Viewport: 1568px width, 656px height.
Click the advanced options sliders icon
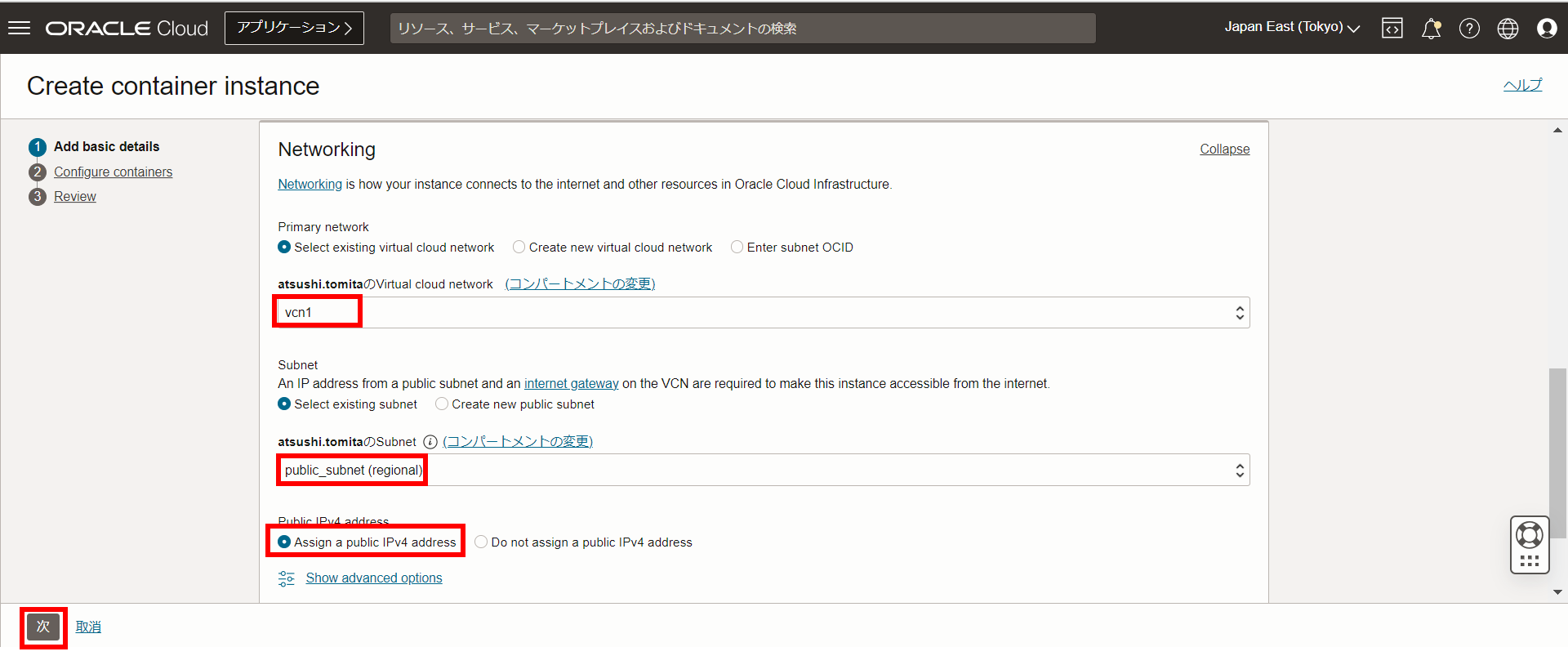coord(286,578)
